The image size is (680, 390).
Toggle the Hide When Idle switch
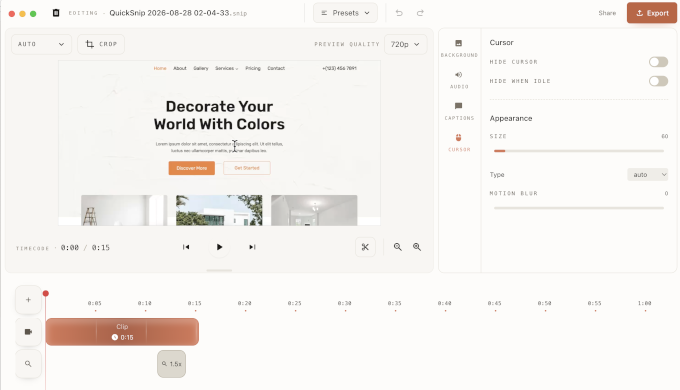pos(658,81)
